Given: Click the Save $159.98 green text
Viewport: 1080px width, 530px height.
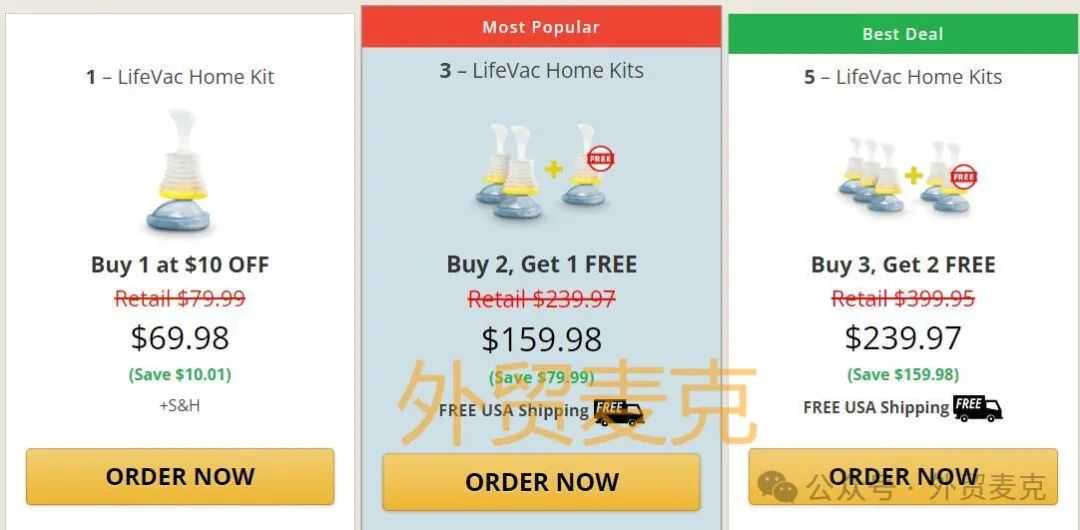Looking at the screenshot, I should click(x=903, y=374).
